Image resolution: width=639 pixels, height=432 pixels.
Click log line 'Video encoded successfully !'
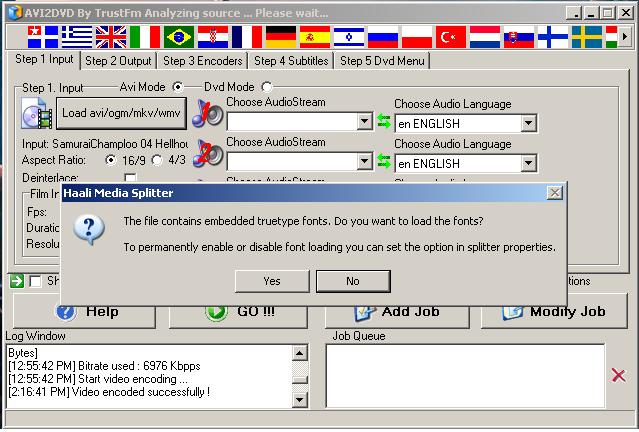(109, 392)
